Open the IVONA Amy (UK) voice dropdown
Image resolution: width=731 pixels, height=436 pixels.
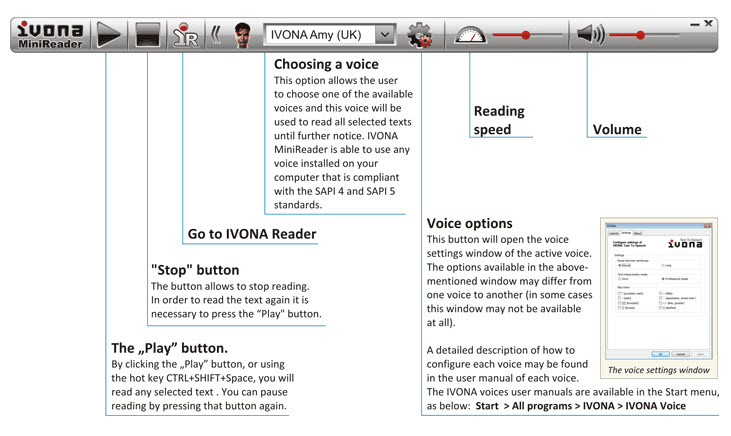click(320, 36)
